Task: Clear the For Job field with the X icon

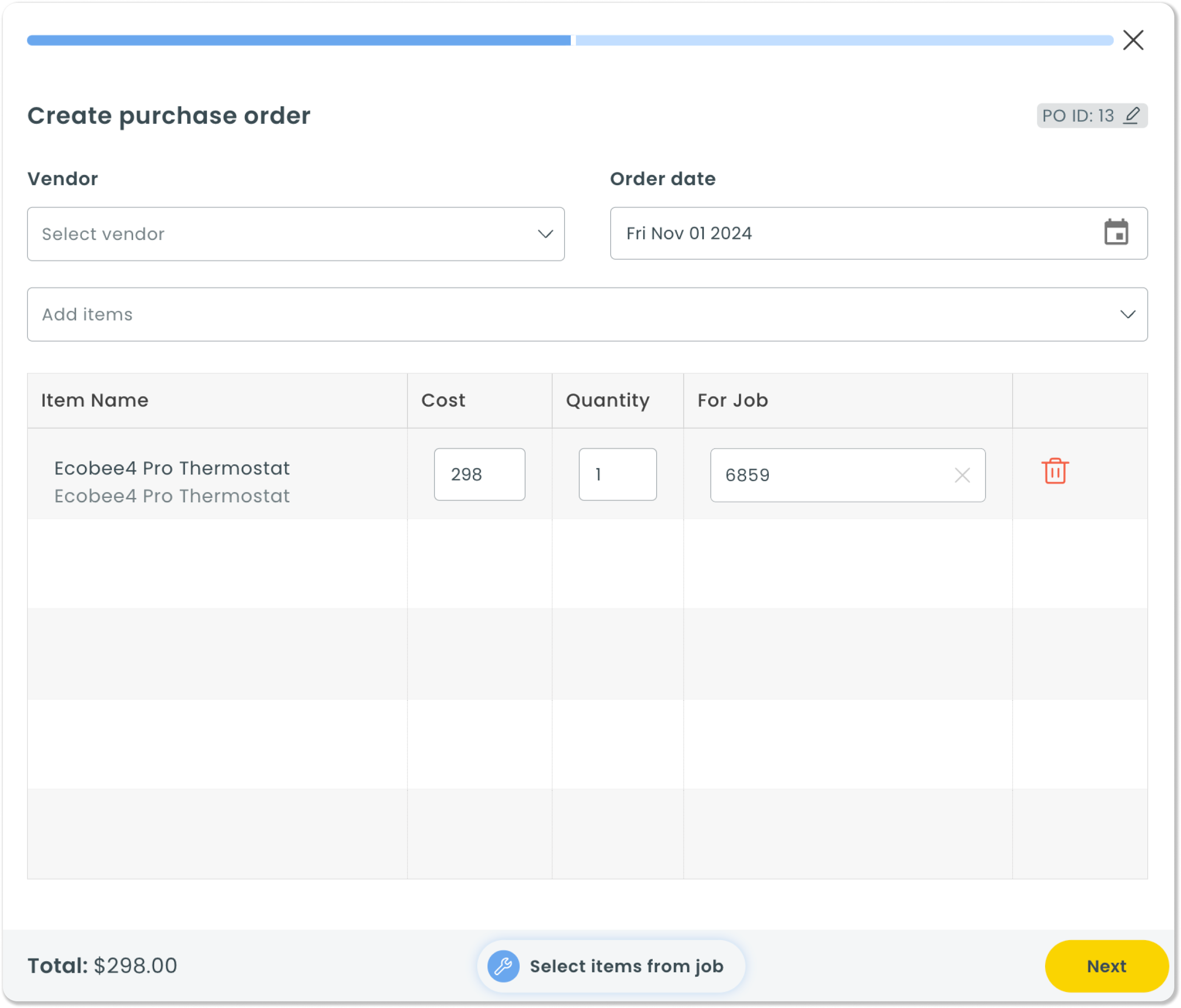Action: point(962,474)
